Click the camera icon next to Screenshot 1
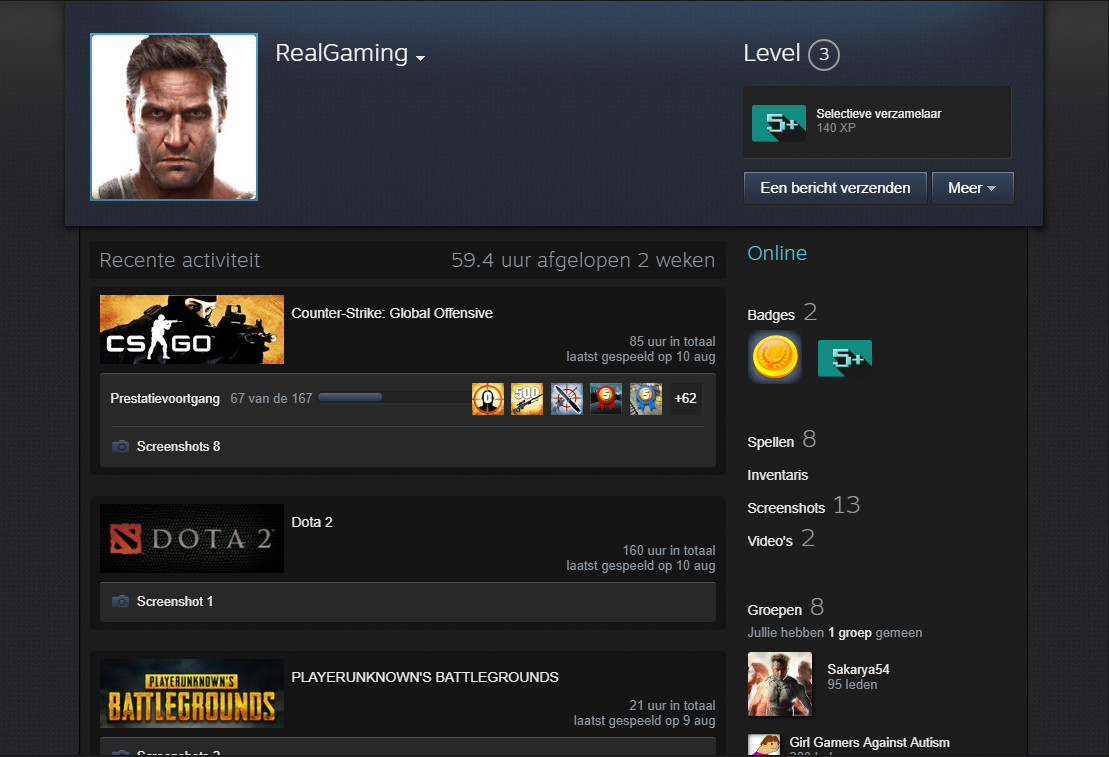Screen dimensions: 1109x757 tap(120, 601)
